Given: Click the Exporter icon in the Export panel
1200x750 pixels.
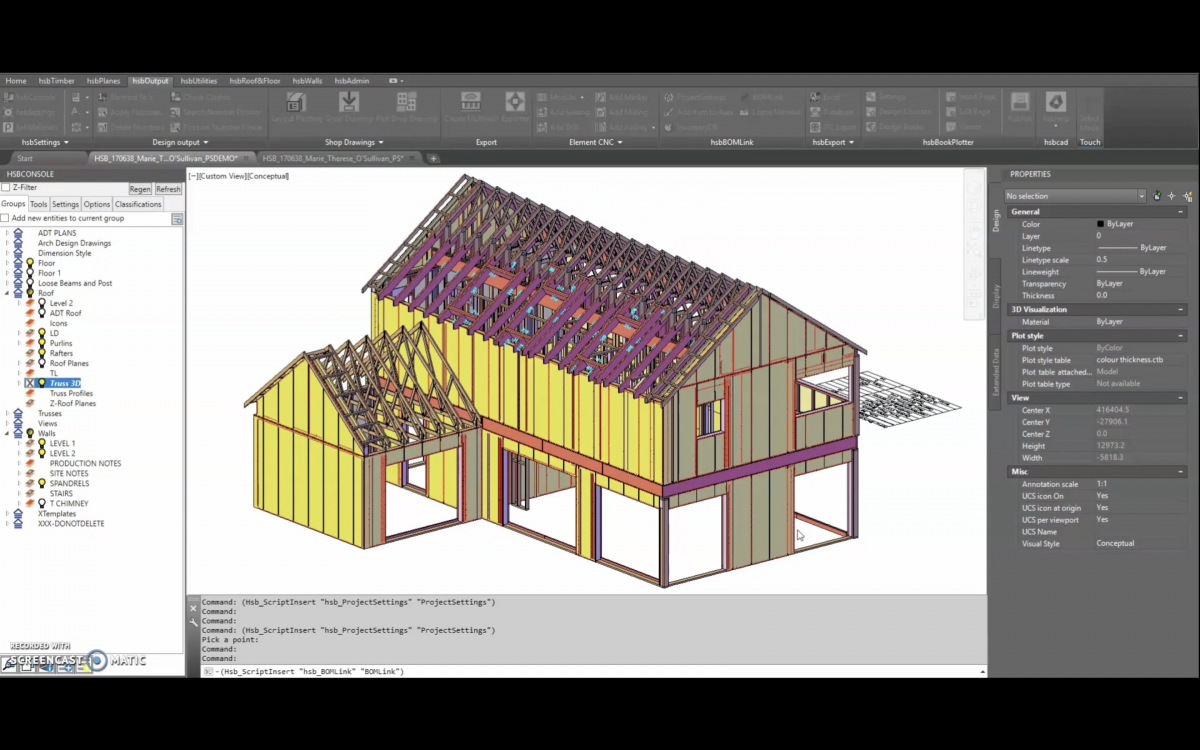Looking at the screenshot, I should [x=515, y=102].
